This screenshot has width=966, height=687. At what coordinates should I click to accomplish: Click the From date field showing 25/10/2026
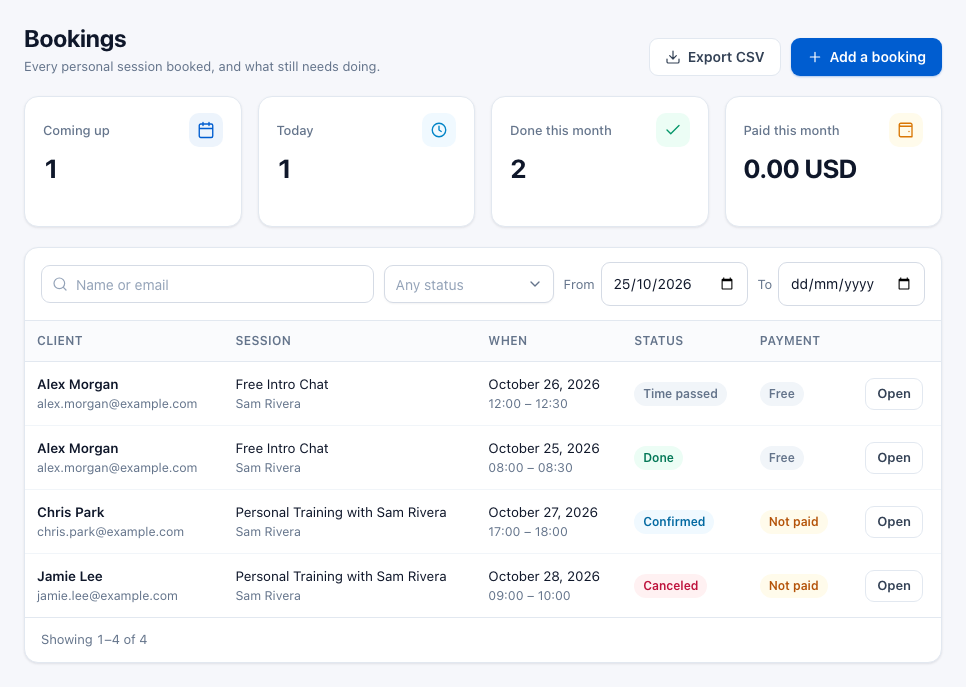(x=674, y=284)
